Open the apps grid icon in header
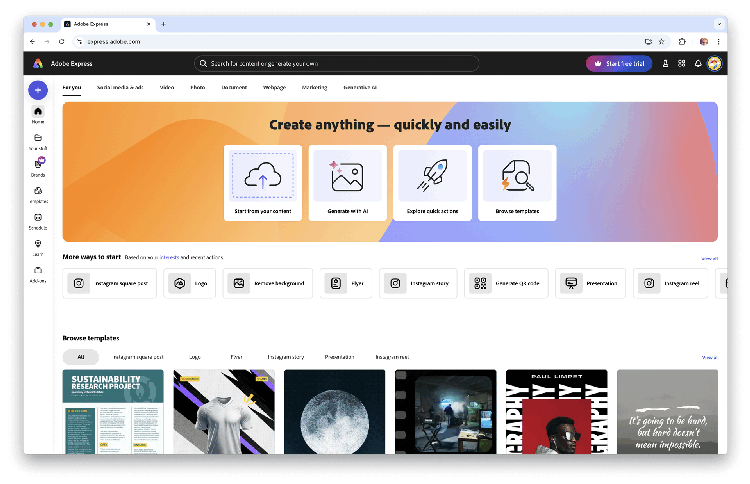This screenshot has height=484, width=750. coord(682,63)
